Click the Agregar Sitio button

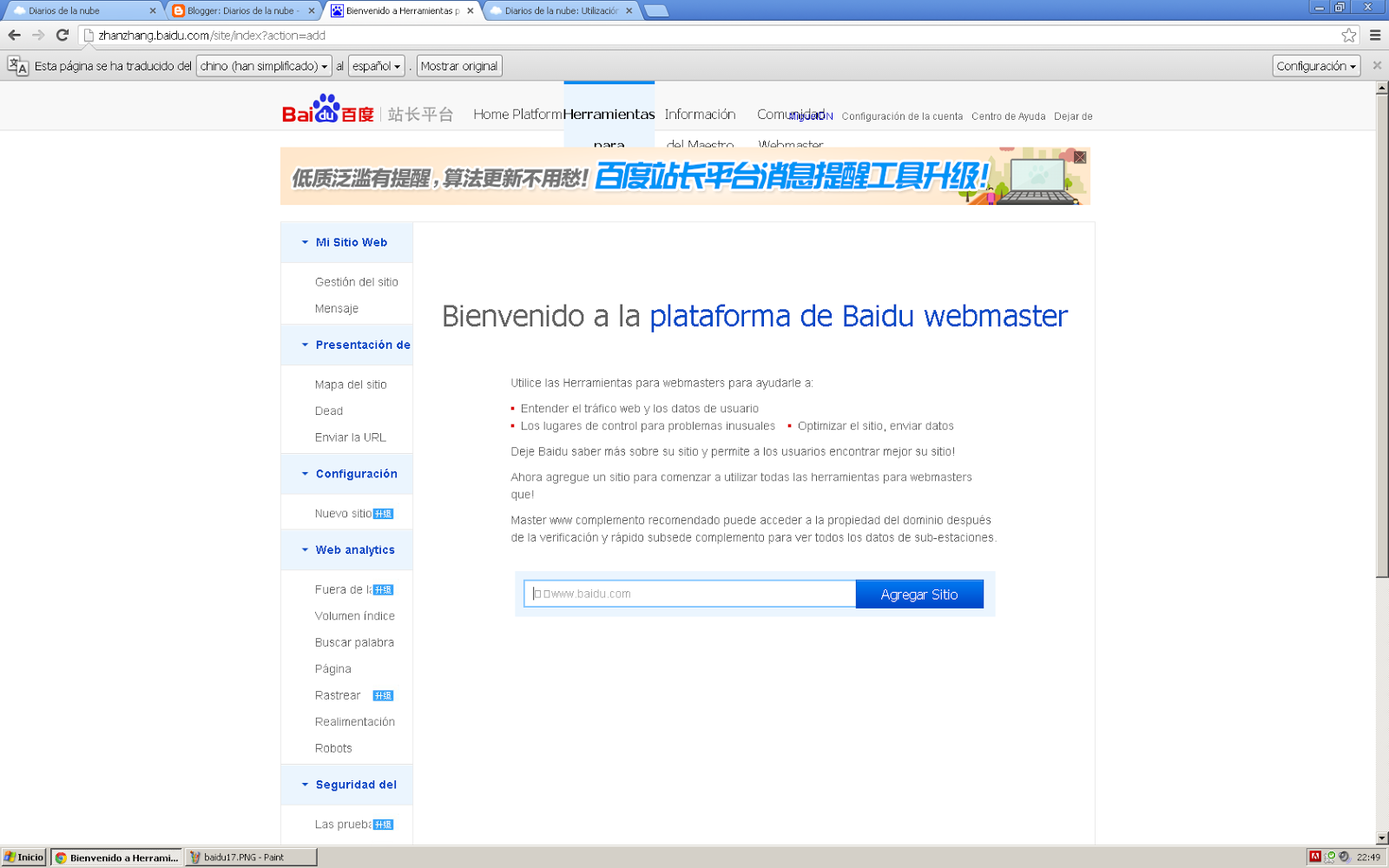pyautogui.click(x=919, y=595)
